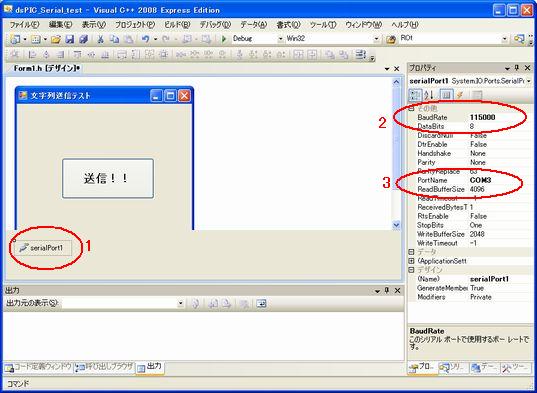Select the serialPort1 component in tray
This screenshot has height=393, width=537.
42,248
